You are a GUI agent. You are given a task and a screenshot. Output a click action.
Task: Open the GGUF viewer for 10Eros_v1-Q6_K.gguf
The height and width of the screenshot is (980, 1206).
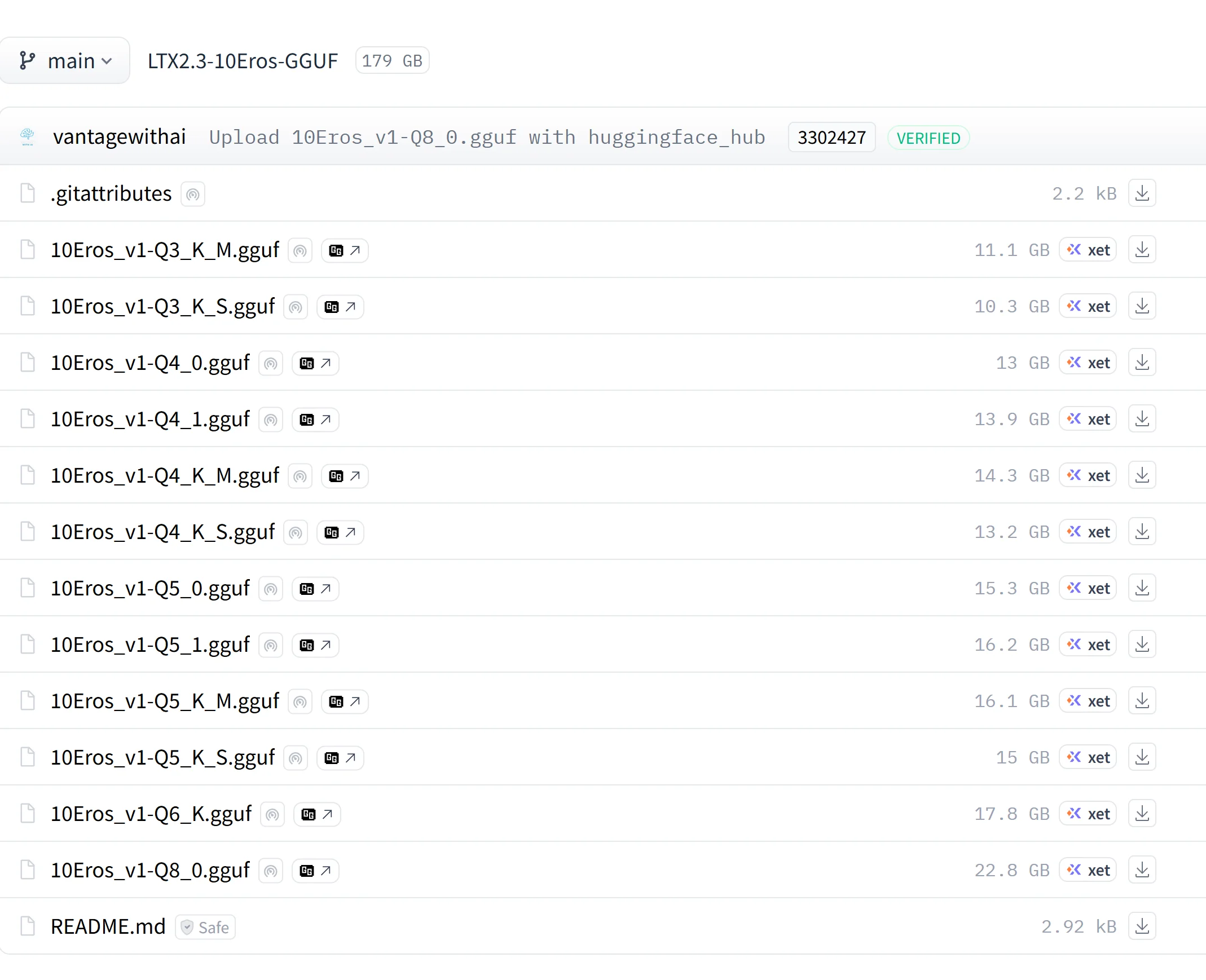click(318, 815)
